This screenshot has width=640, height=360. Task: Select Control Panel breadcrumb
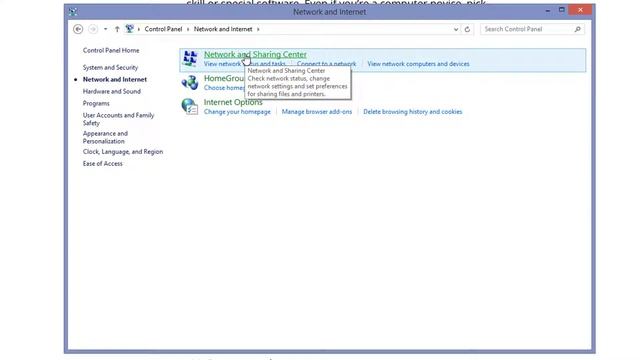click(x=163, y=29)
